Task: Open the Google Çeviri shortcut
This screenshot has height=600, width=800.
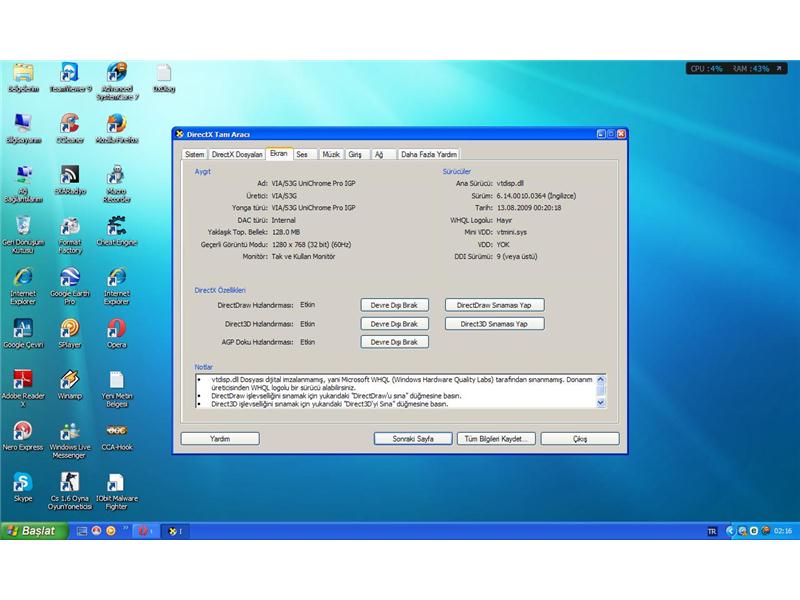Action: 23,333
